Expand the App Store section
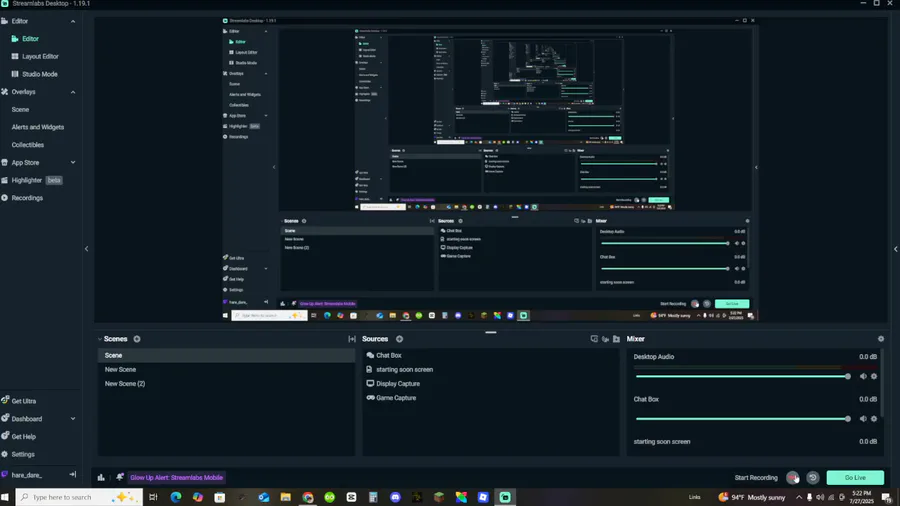 (x=73, y=162)
